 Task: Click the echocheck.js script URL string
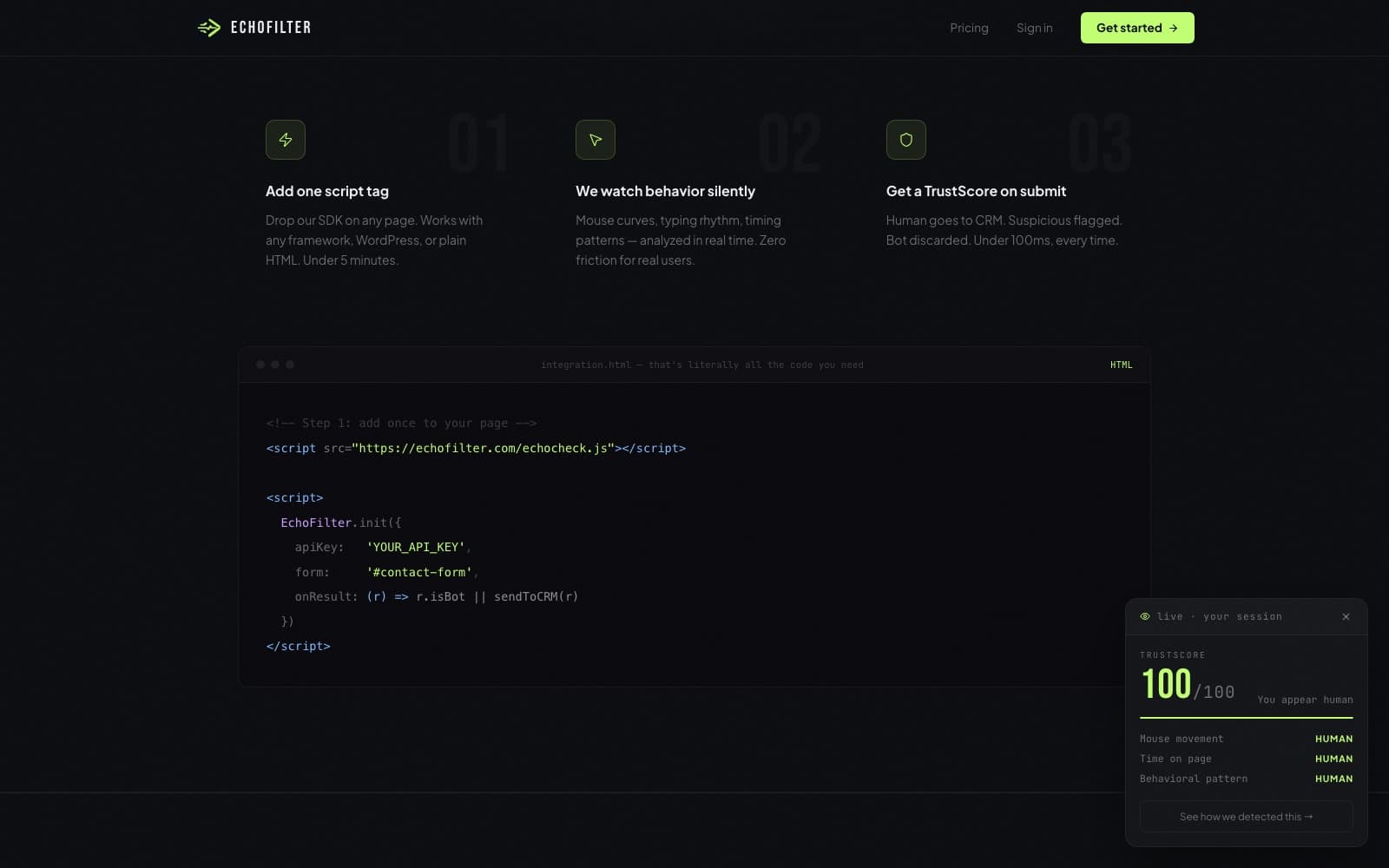click(483, 448)
